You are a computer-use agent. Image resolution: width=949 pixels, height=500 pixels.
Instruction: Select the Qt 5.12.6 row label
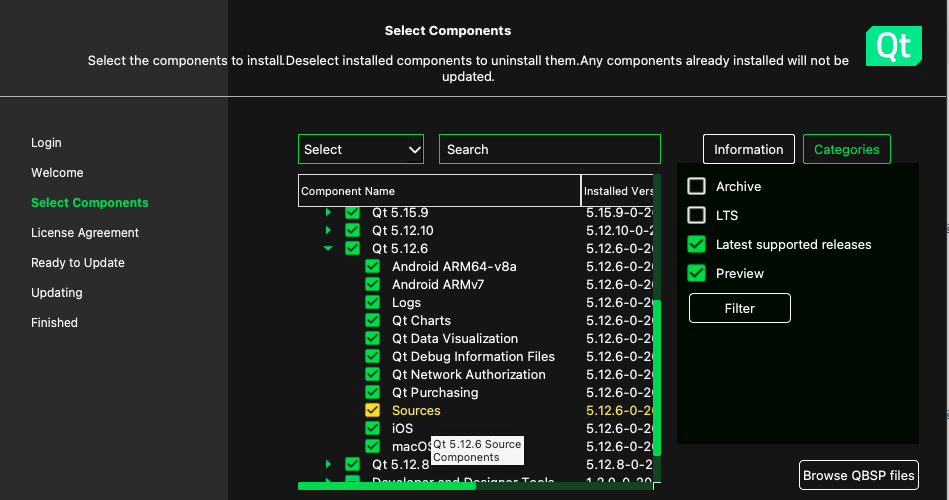[399, 248]
